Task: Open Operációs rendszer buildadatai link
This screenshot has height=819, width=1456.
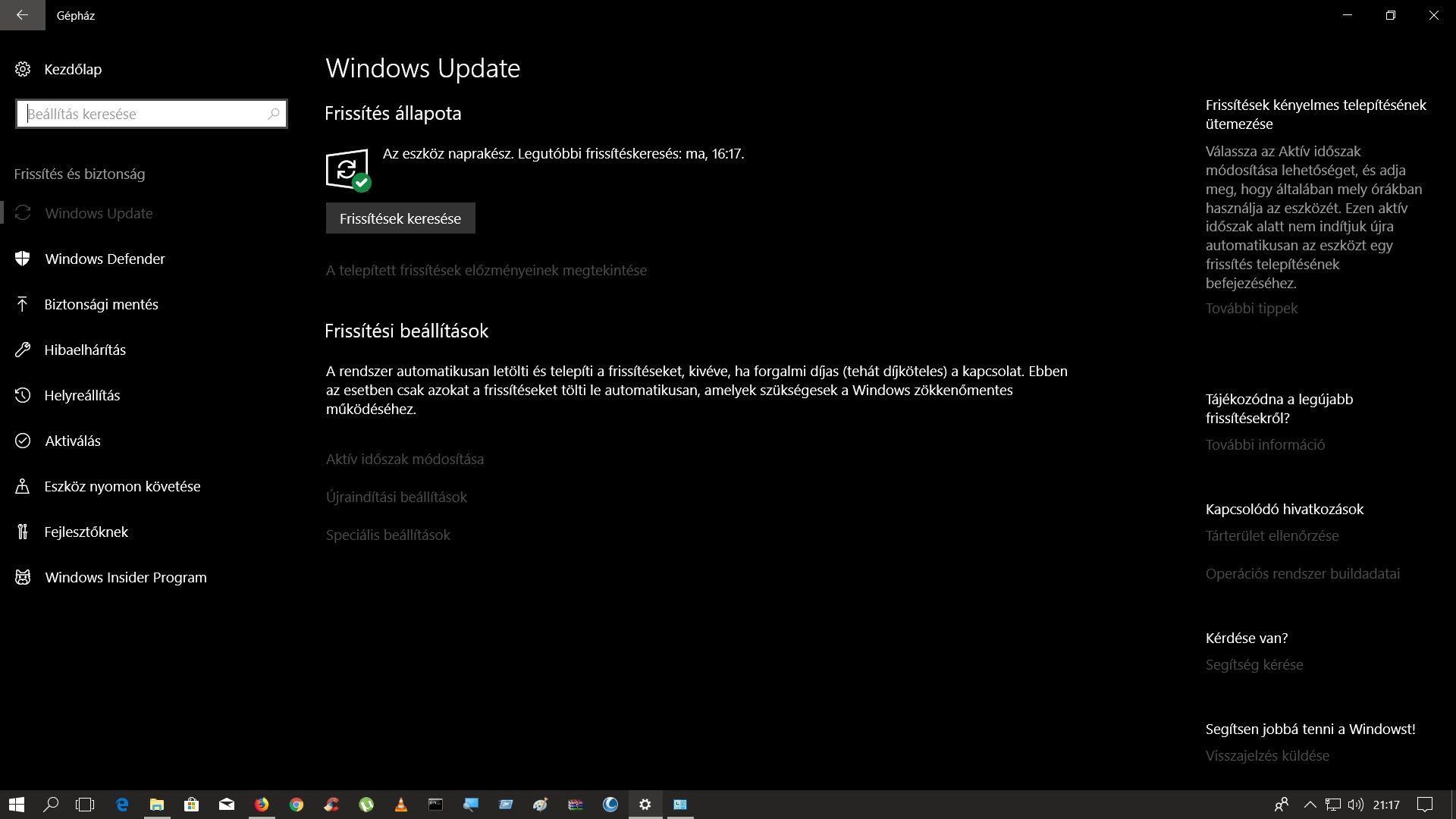Action: click(1303, 573)
